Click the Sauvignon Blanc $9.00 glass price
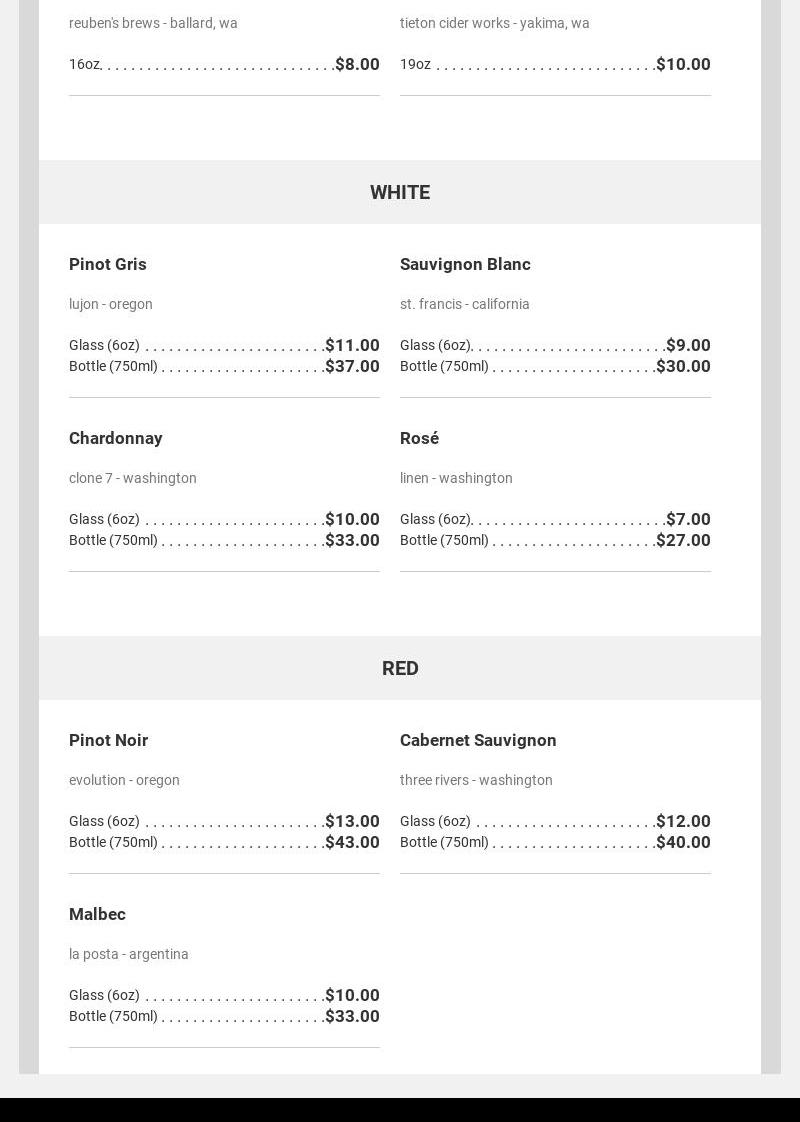 pyautogui.click(x=688, y=345)
